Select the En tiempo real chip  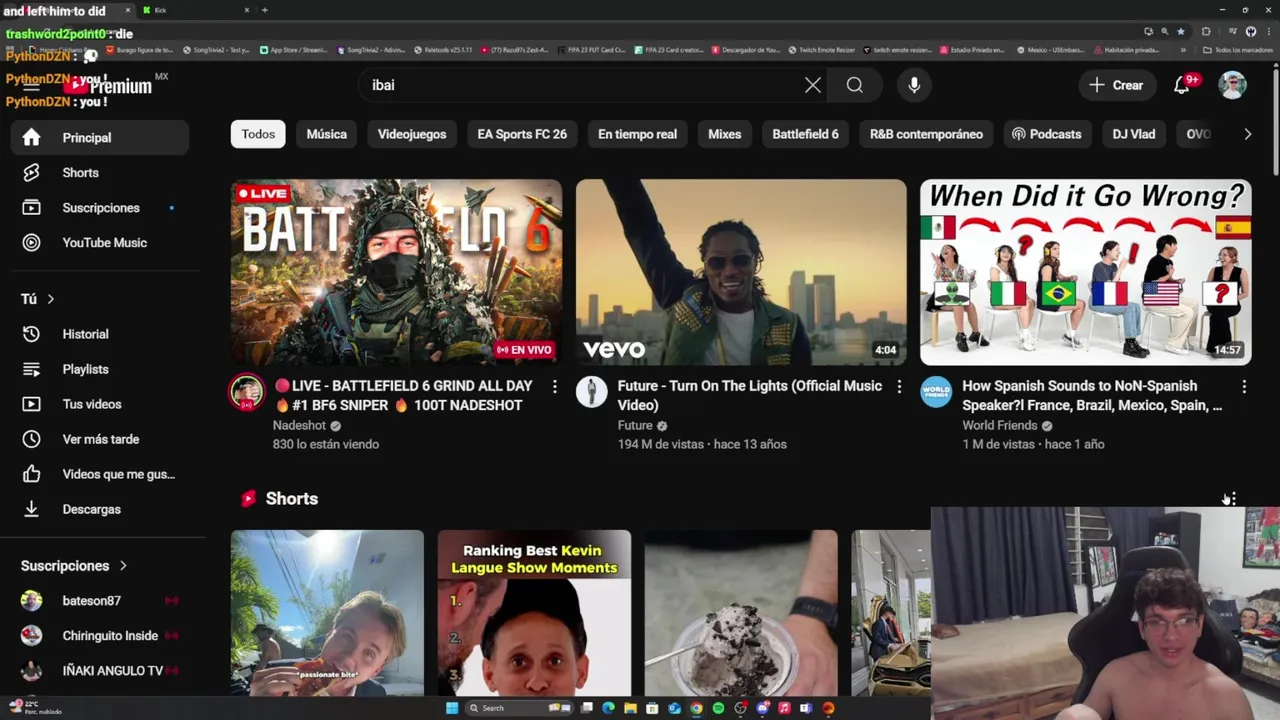[x=637, y=134]
